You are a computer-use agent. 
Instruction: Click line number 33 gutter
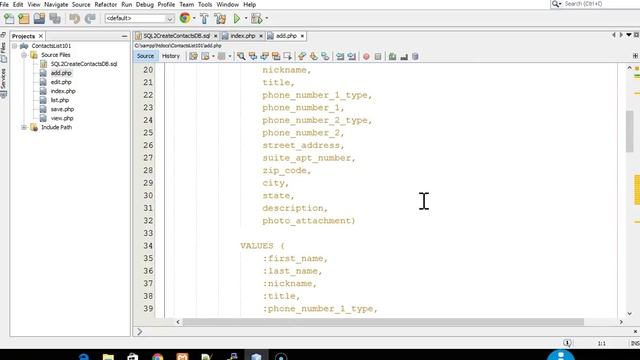pyautogui.click(x=148, y=233)
